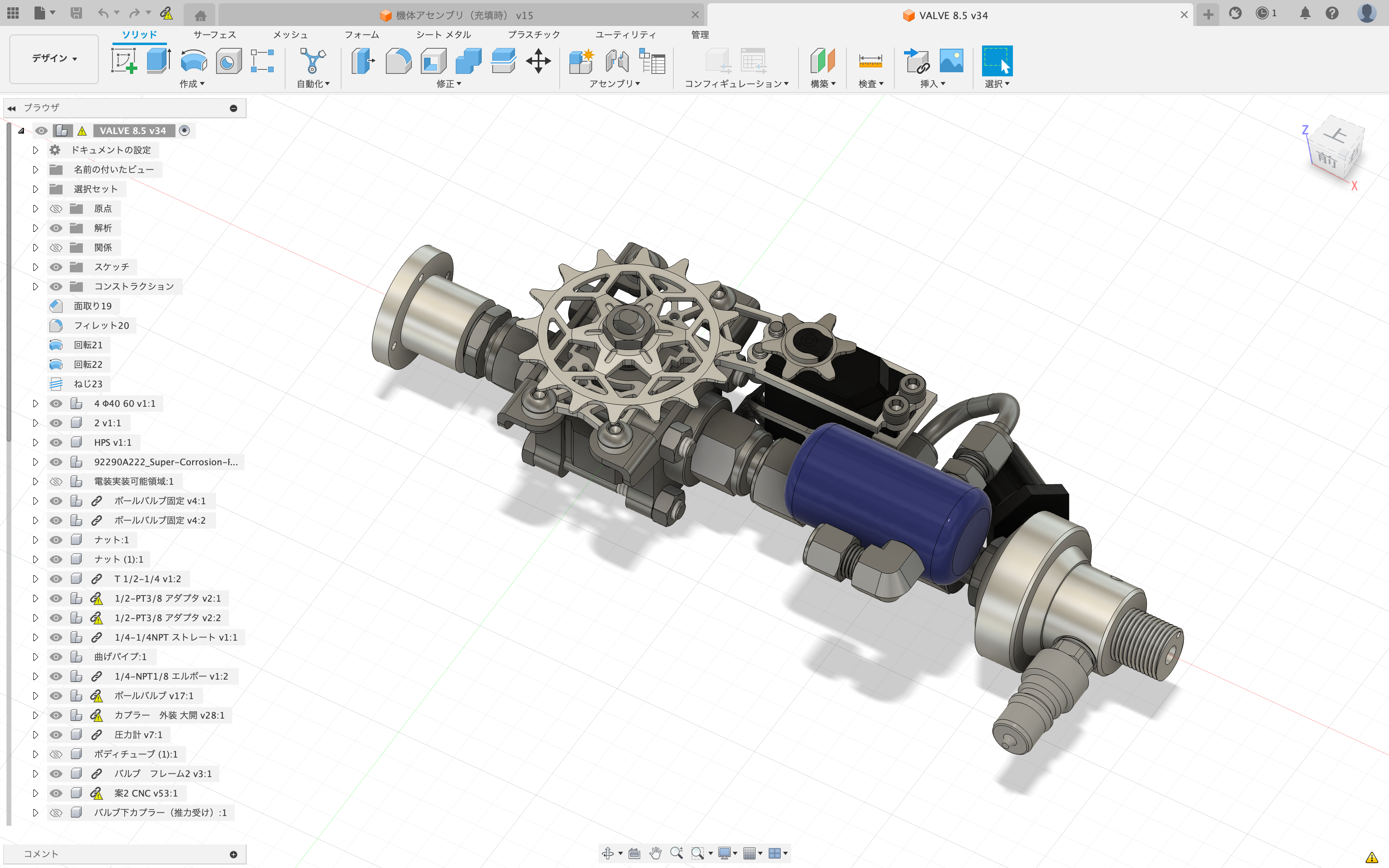Select the Extrude tool icon
The image size is (1389, 868).
click(x=158, y=61)
